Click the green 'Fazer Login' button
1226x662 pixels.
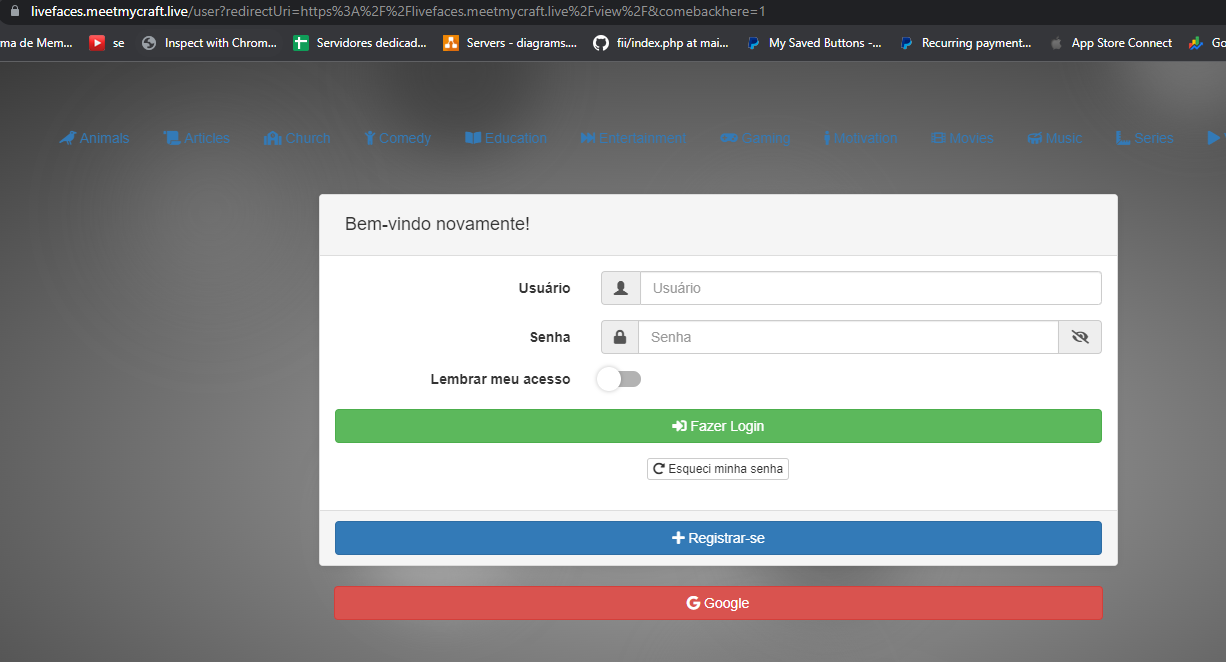click(x=718, y=426)
